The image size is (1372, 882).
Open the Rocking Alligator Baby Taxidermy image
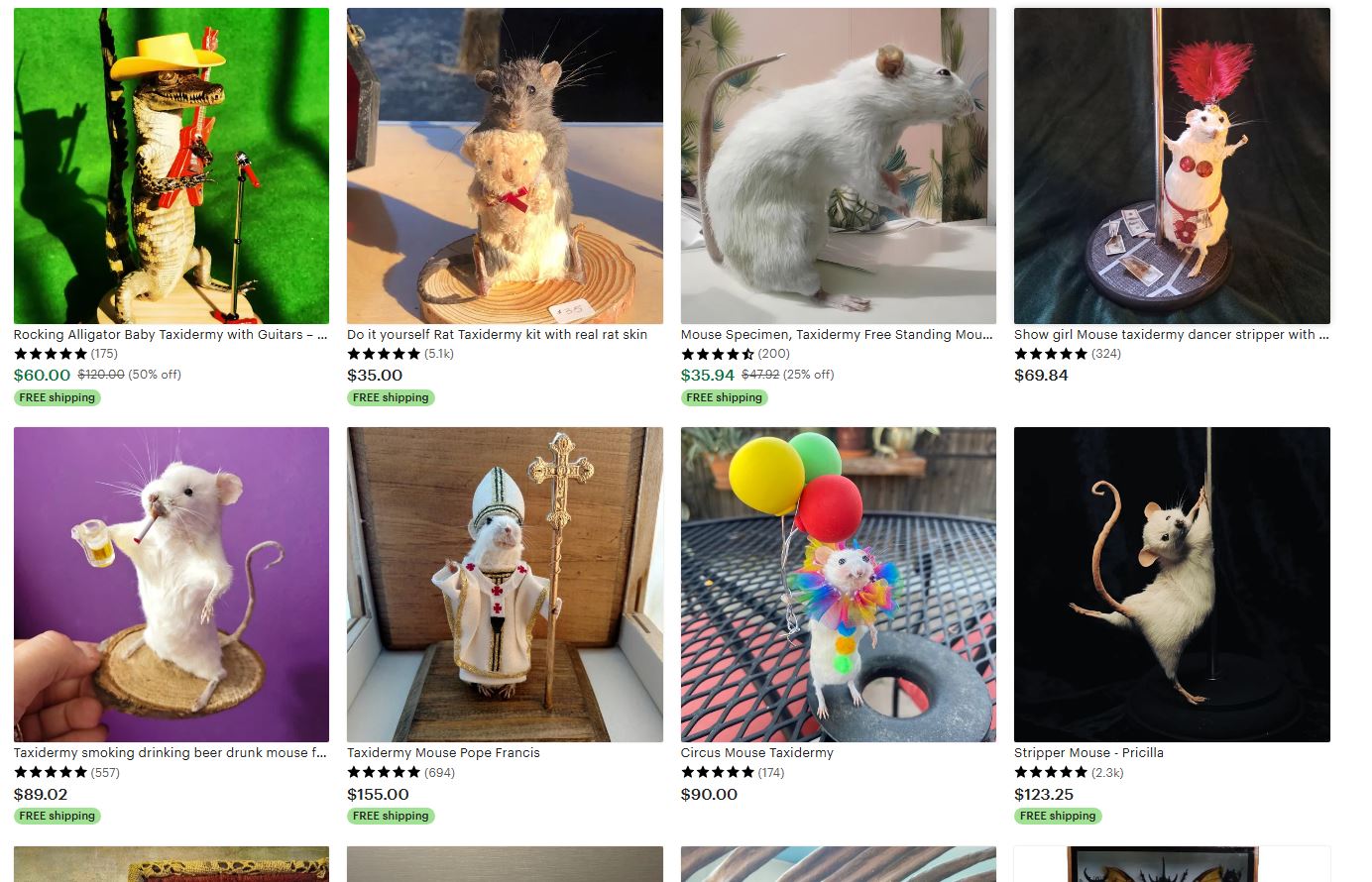point(171,165)
